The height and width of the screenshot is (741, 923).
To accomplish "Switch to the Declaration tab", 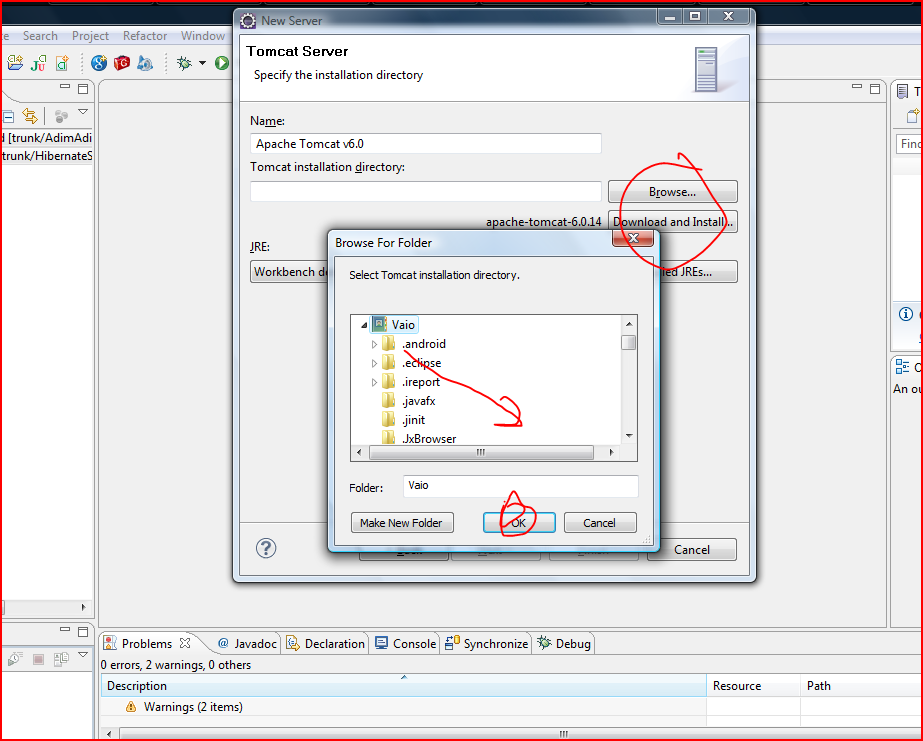I will pos(326,644).
